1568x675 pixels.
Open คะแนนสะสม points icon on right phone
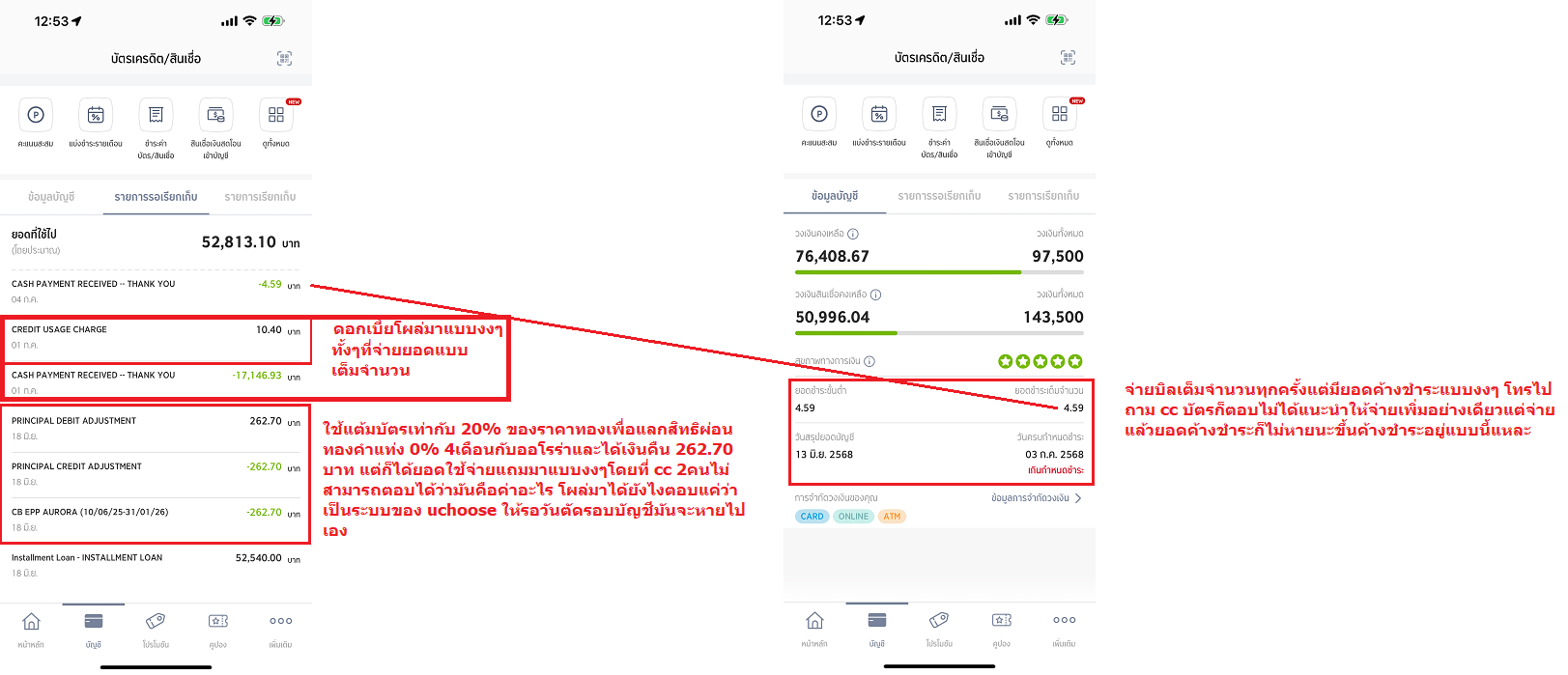pos(819,114)
